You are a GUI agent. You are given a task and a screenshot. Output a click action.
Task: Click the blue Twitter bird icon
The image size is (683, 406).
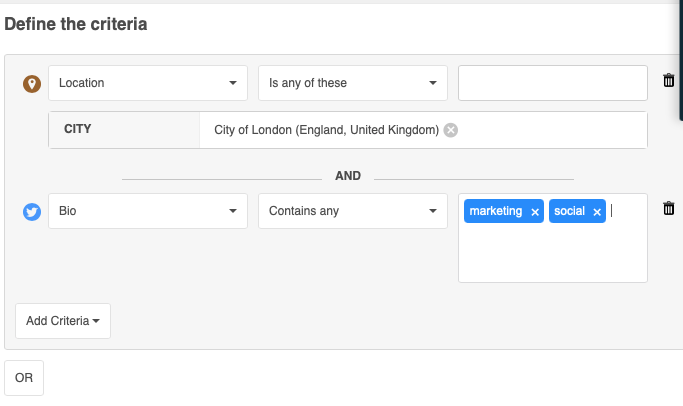(x=32, y=212)
